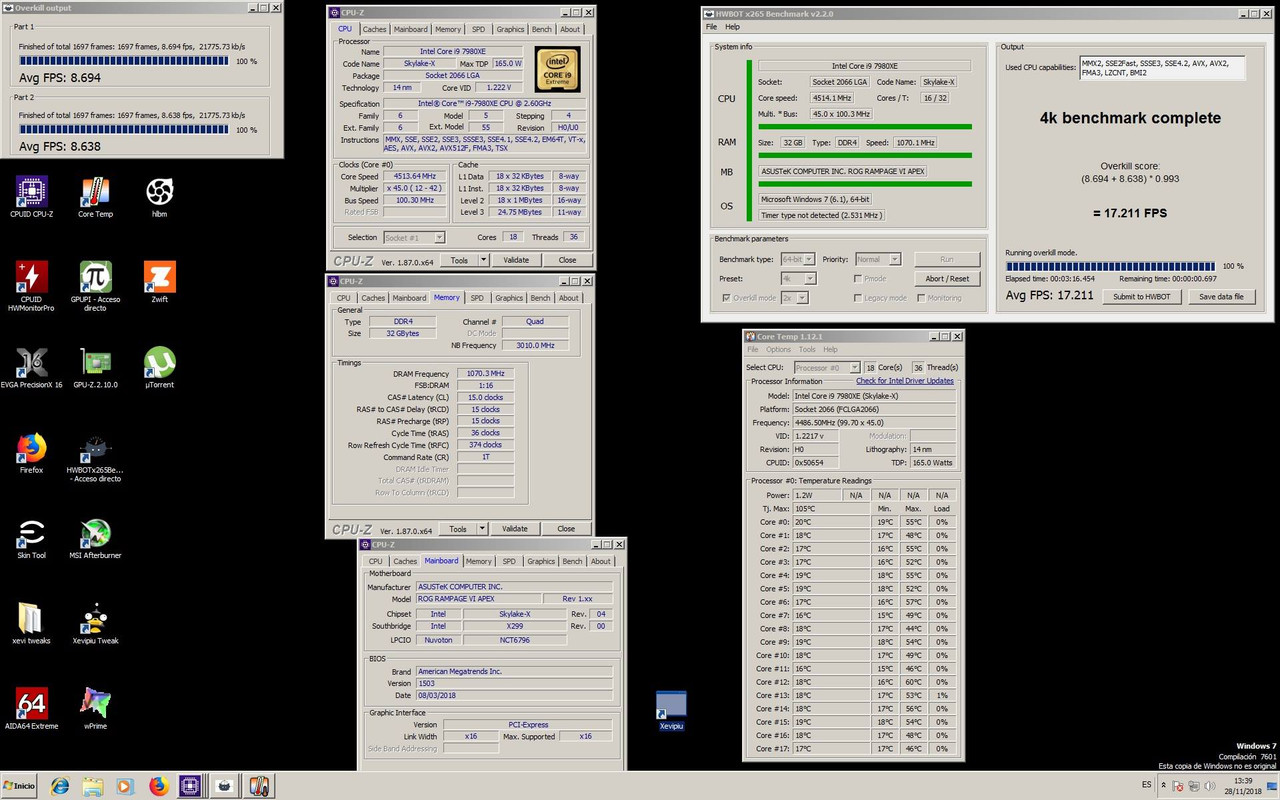Click the Inicio start button
Image resolution: width=1280 pixels, height=800 pixels.
[20, 786]
